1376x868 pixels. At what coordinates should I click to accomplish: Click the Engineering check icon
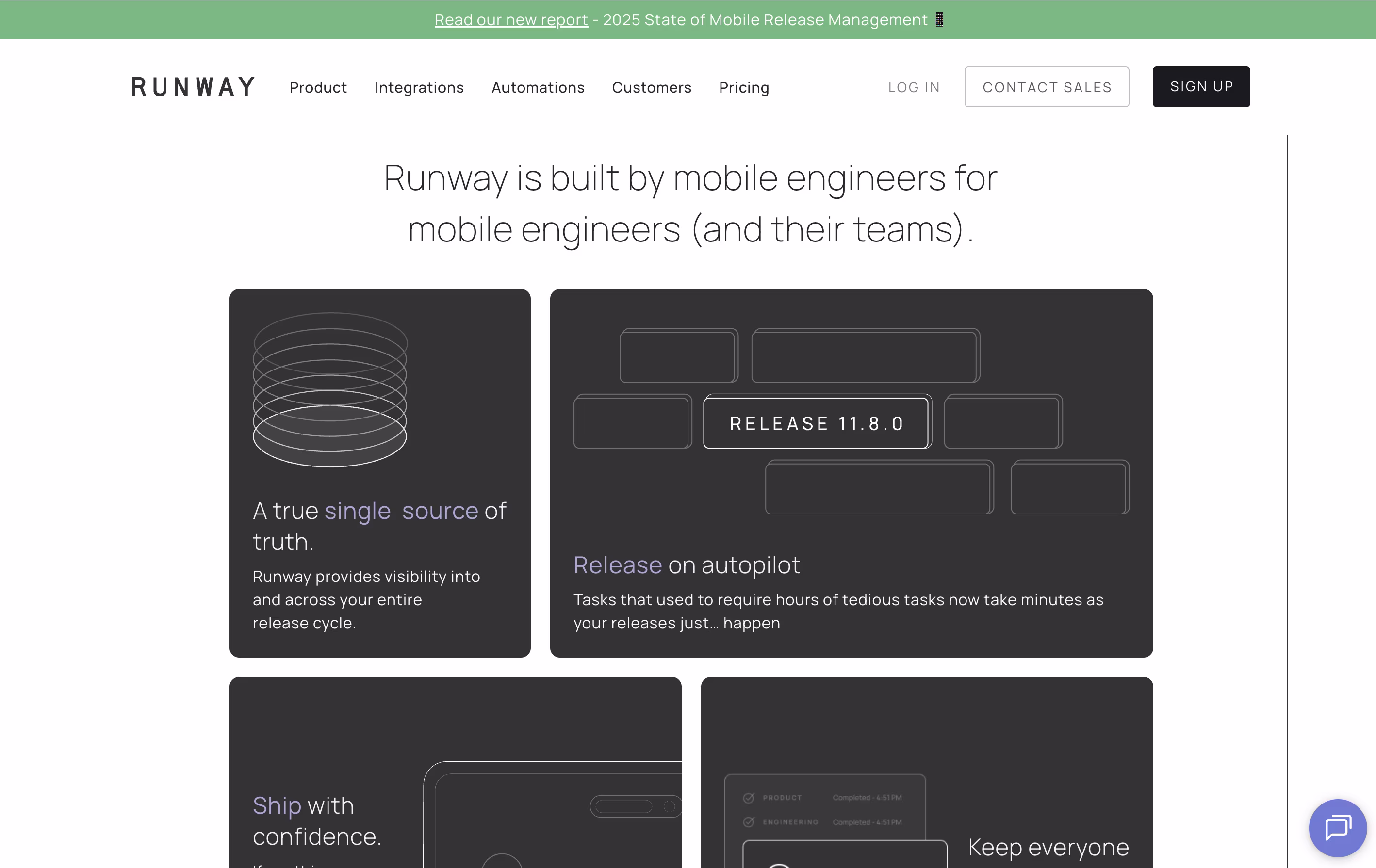click(x=749, y=822)
